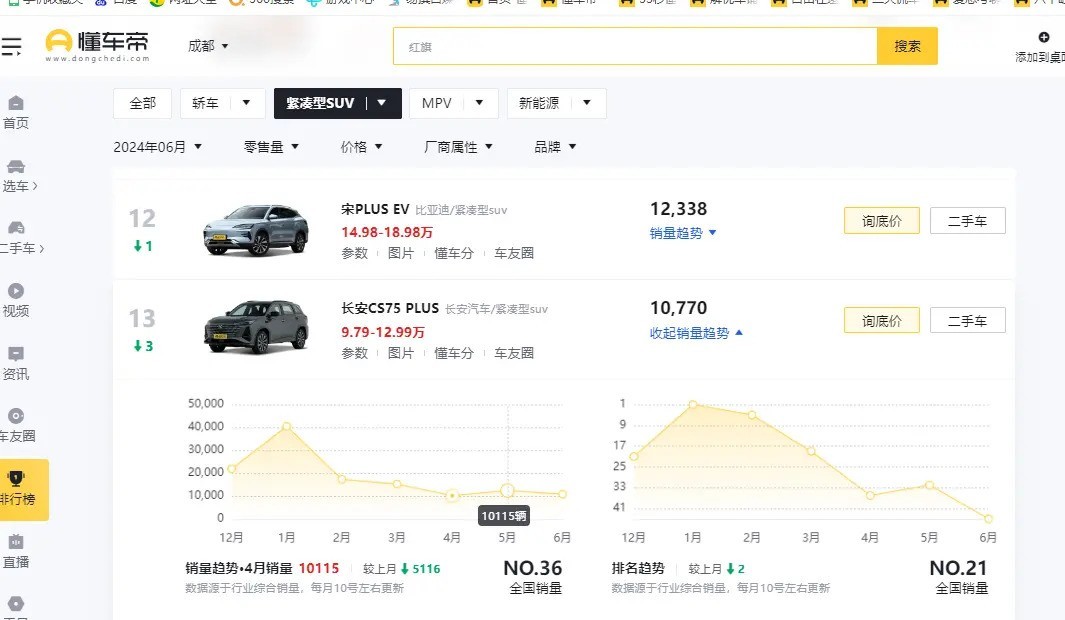Open the 2024年06月 date dropdown
This screenshot has height=620, width=1065.
coord(158,147)
